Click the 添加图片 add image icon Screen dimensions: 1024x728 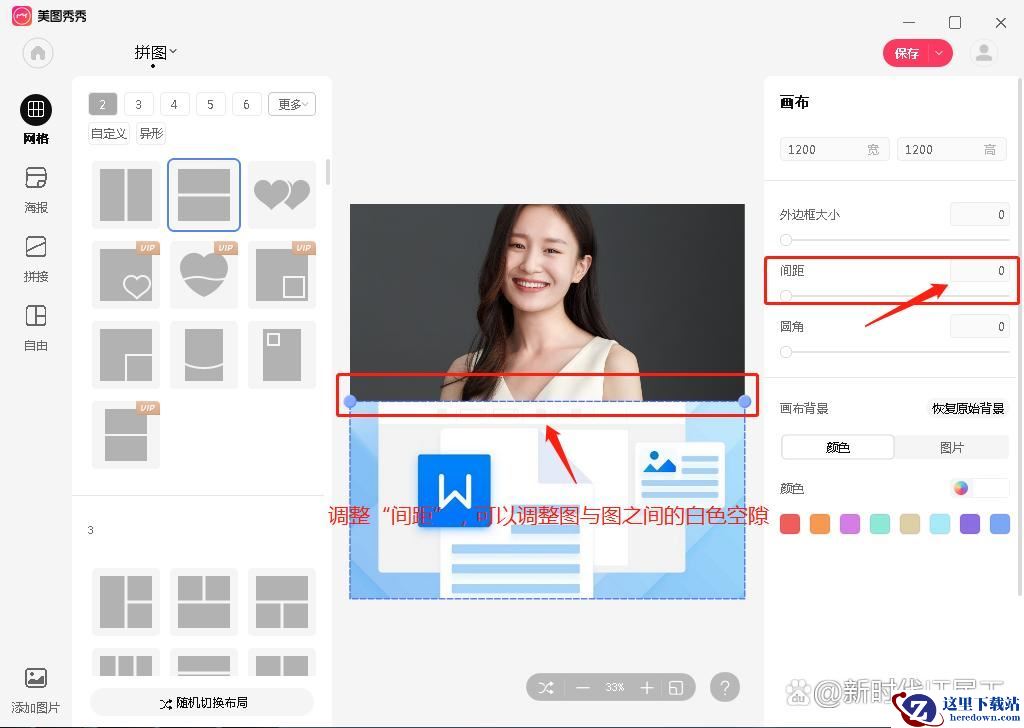click(x=36, y=678)
